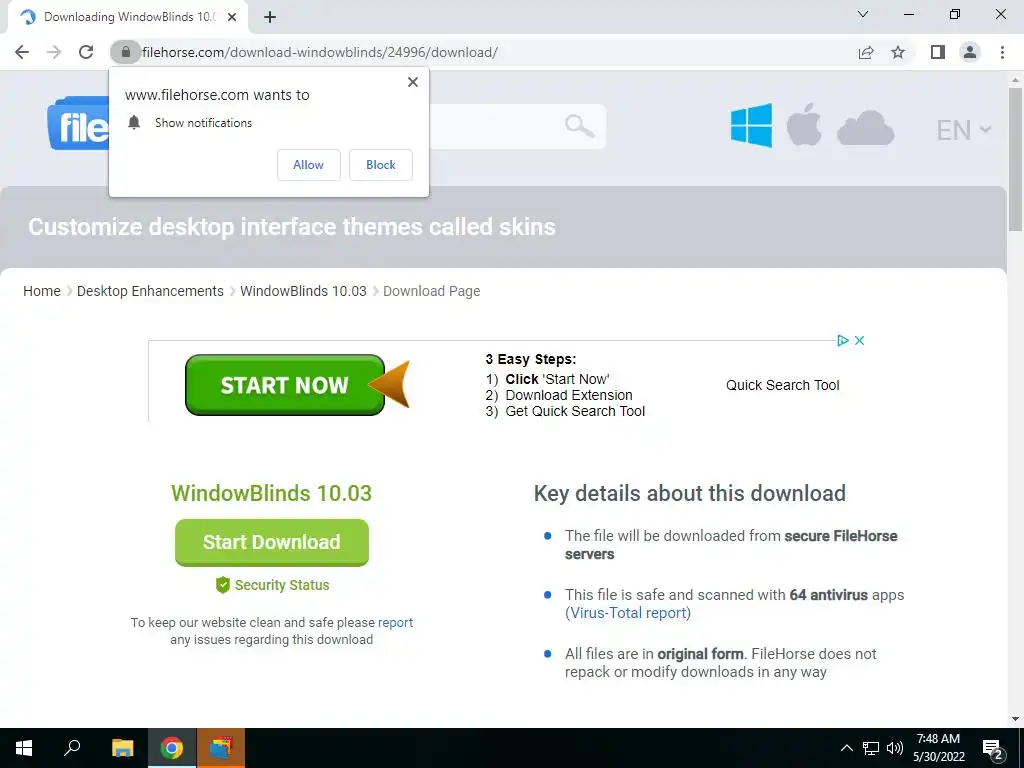Open the Chrome profile menu
The image size is (1024, 768).
coord(970,52)
